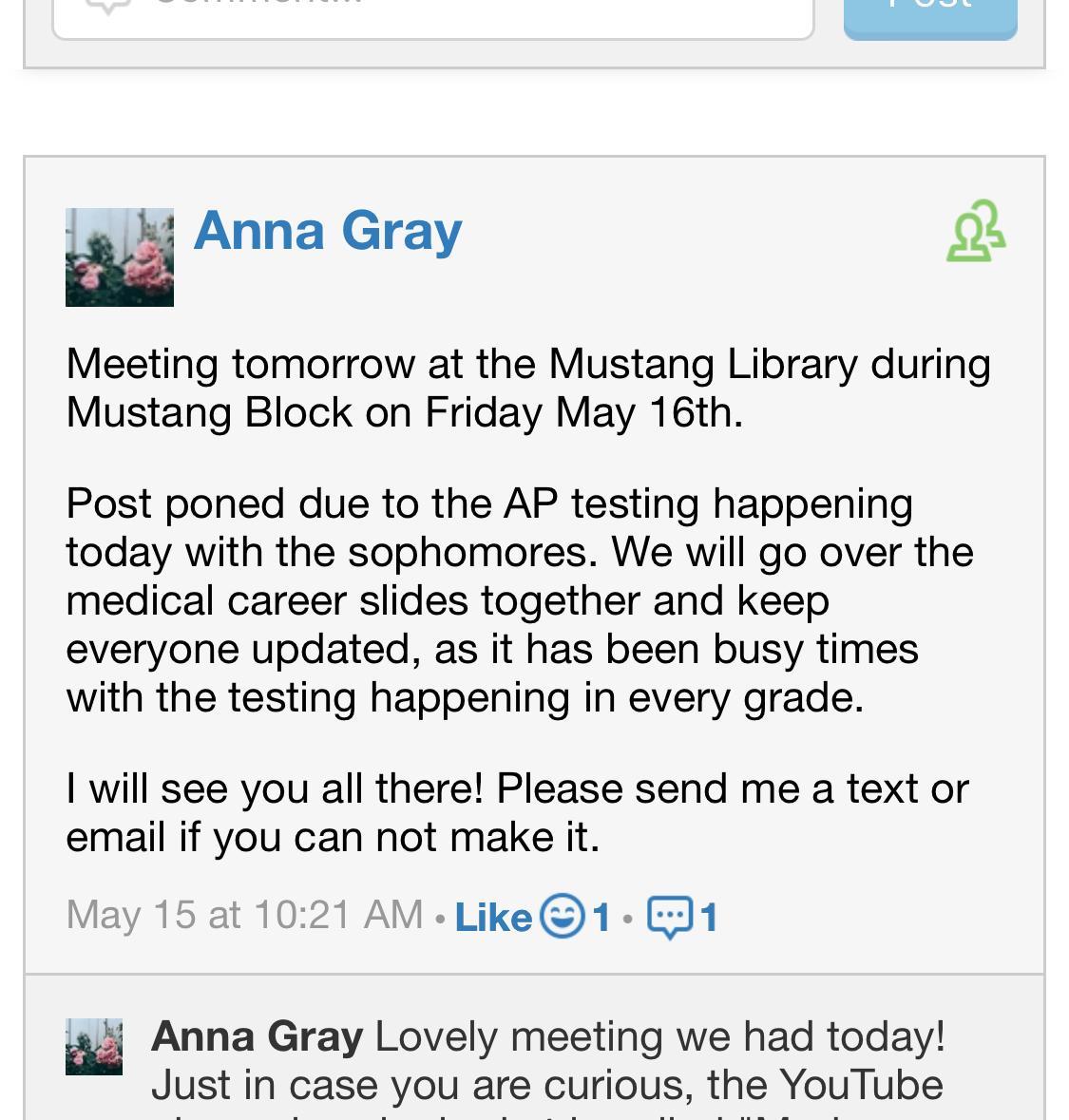Click the "Post poned due to AP testing" paragraph
1069x1120 pixels.
tap(520, 600)
